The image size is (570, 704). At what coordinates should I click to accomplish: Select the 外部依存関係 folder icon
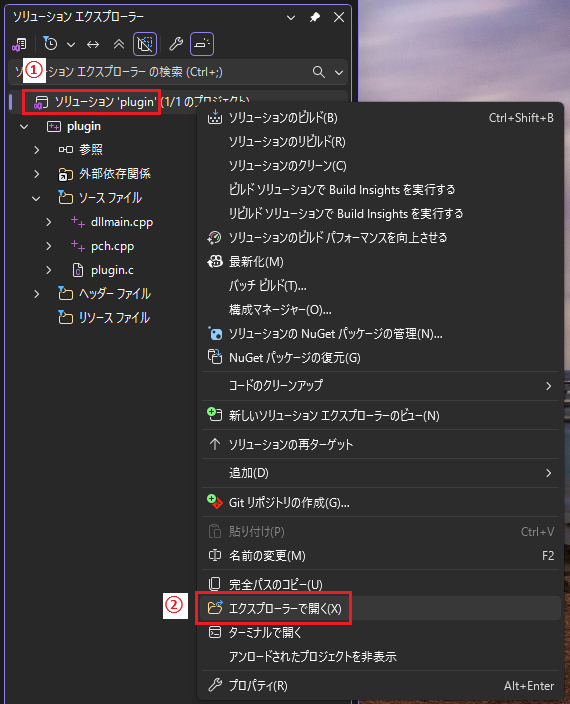66,174
